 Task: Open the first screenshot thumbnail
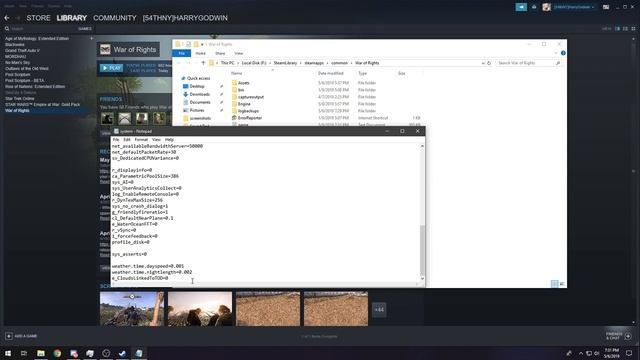tap(132, 309)
